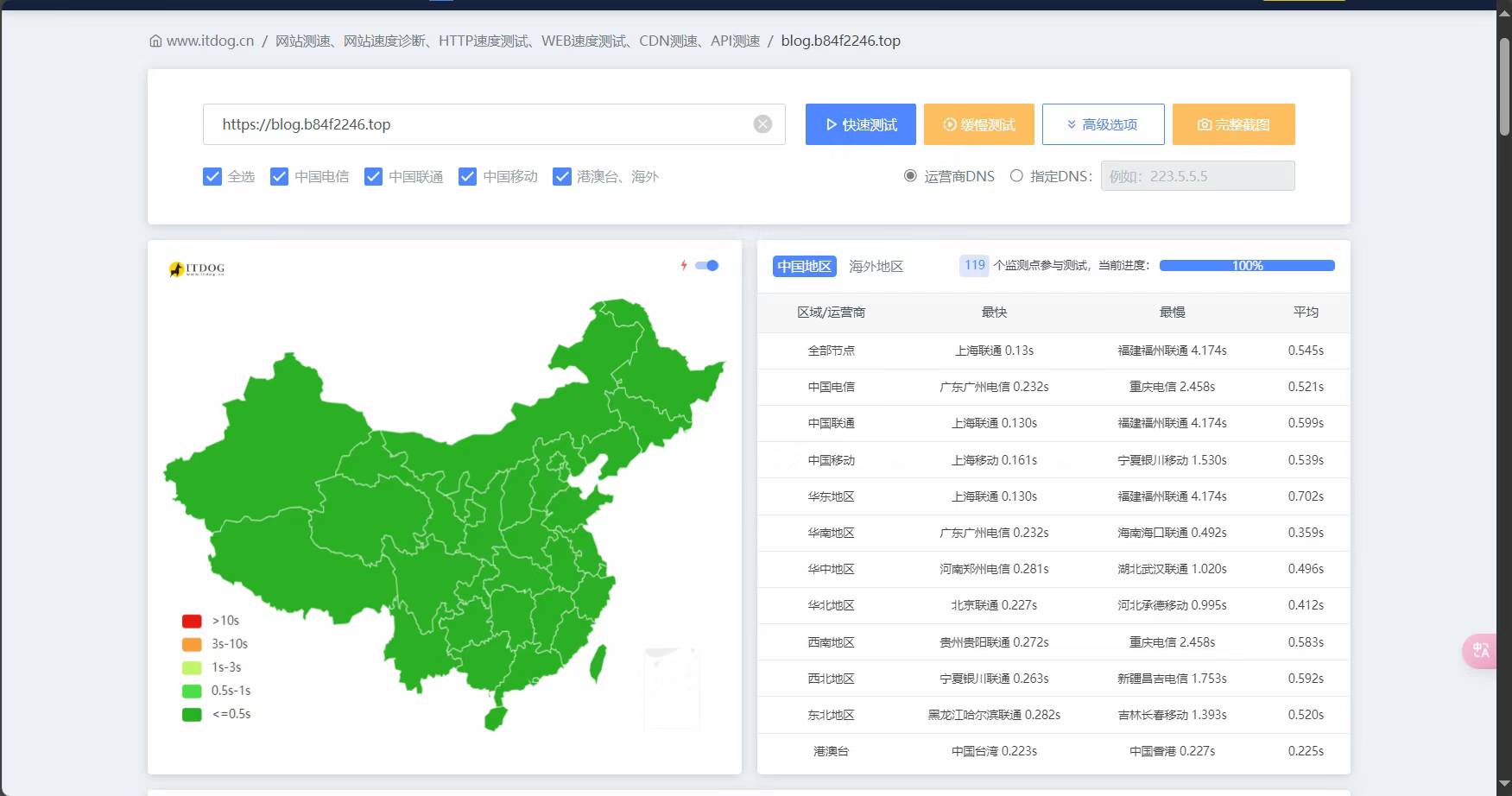Screen dimensions: 1512x796
Task: Open the www.itdog.cn breadcrumb link
Action: point(210,41)
